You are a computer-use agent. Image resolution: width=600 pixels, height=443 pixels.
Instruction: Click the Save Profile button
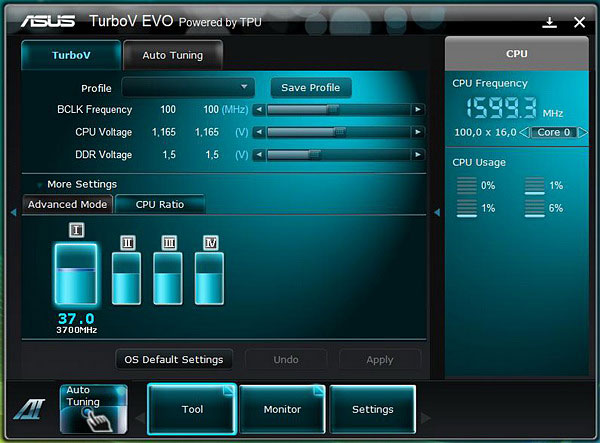[311, 88]
